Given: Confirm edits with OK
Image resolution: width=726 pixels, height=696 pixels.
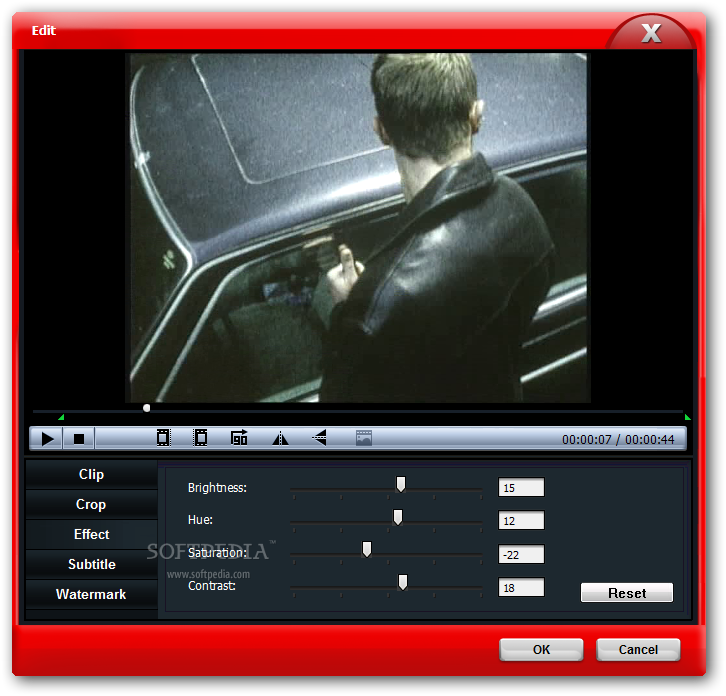Looking at the screenshot, I should coord(541,650).
